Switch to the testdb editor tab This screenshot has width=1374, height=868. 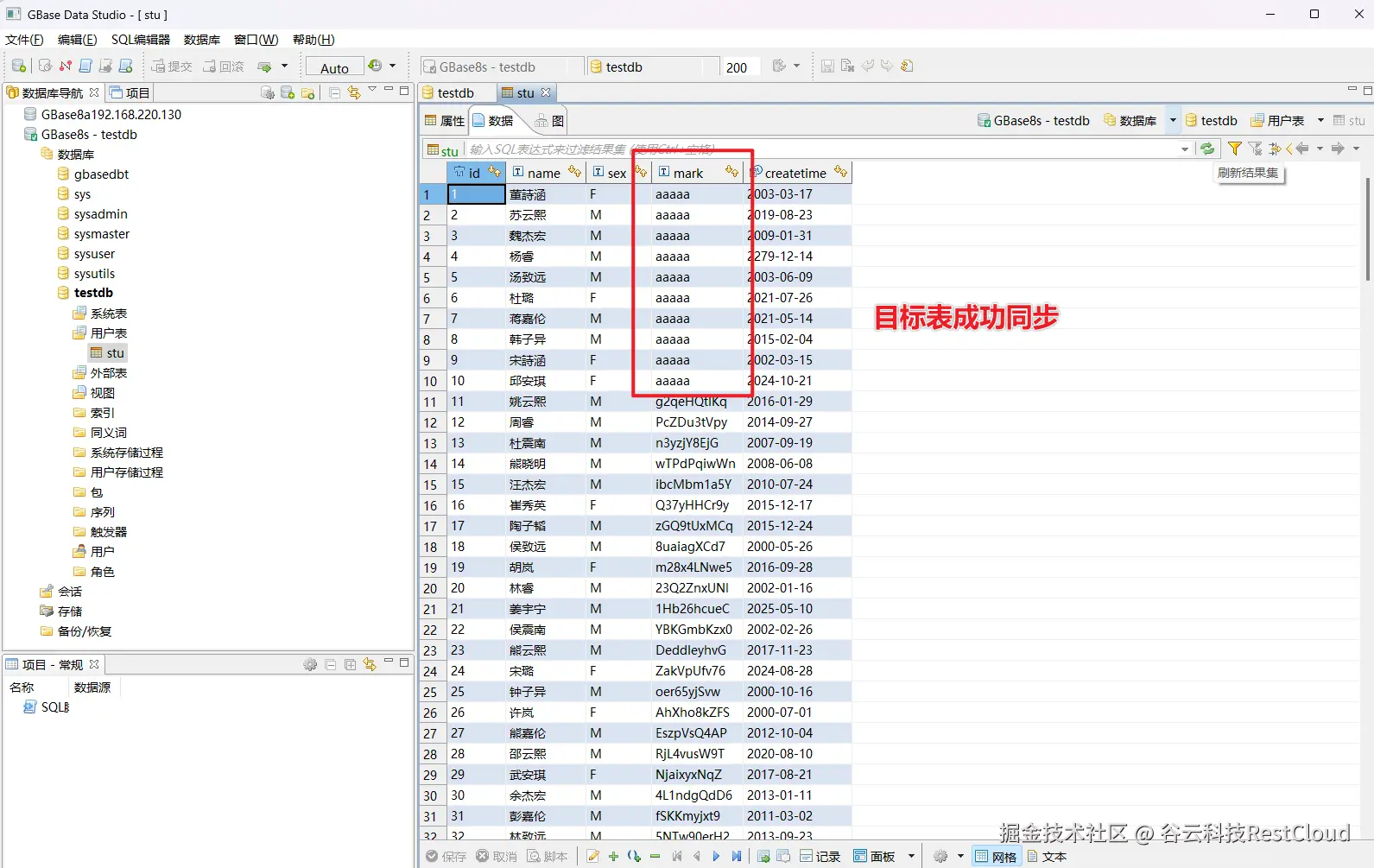click(448, 92)
